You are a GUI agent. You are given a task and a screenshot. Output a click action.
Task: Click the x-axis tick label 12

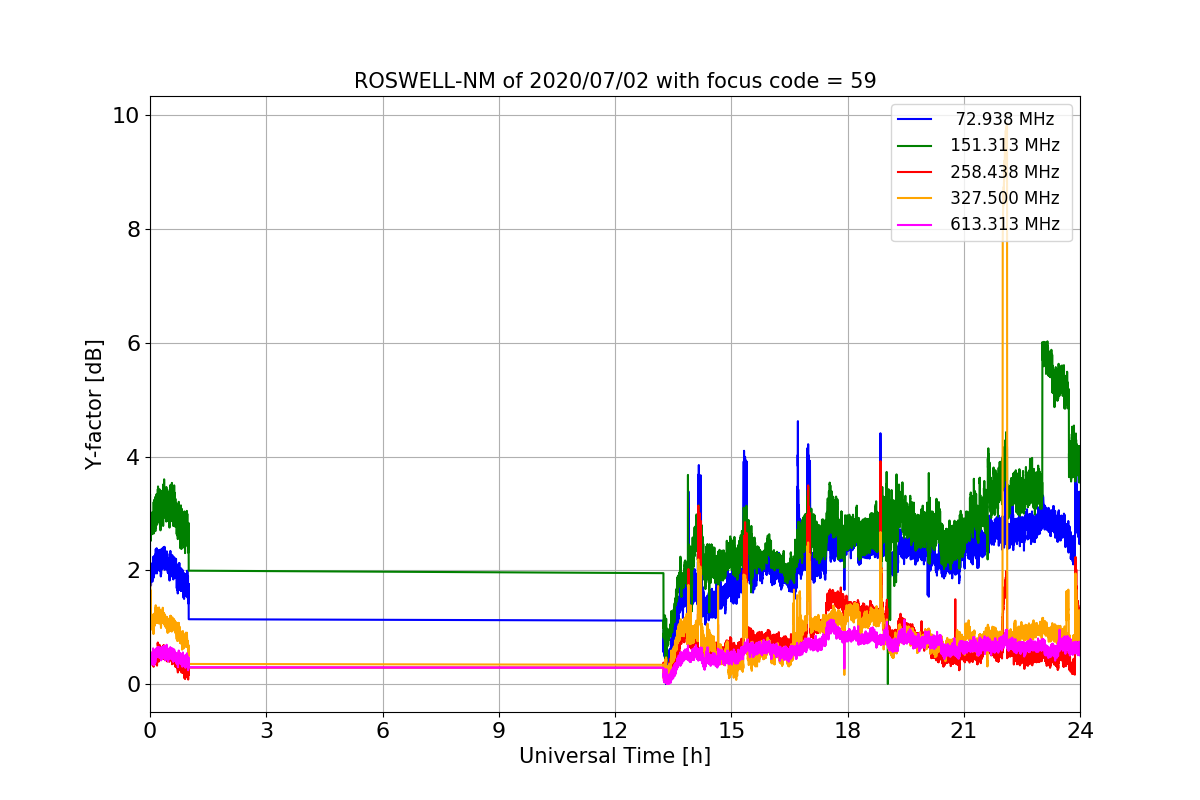(x=615, y=730)
